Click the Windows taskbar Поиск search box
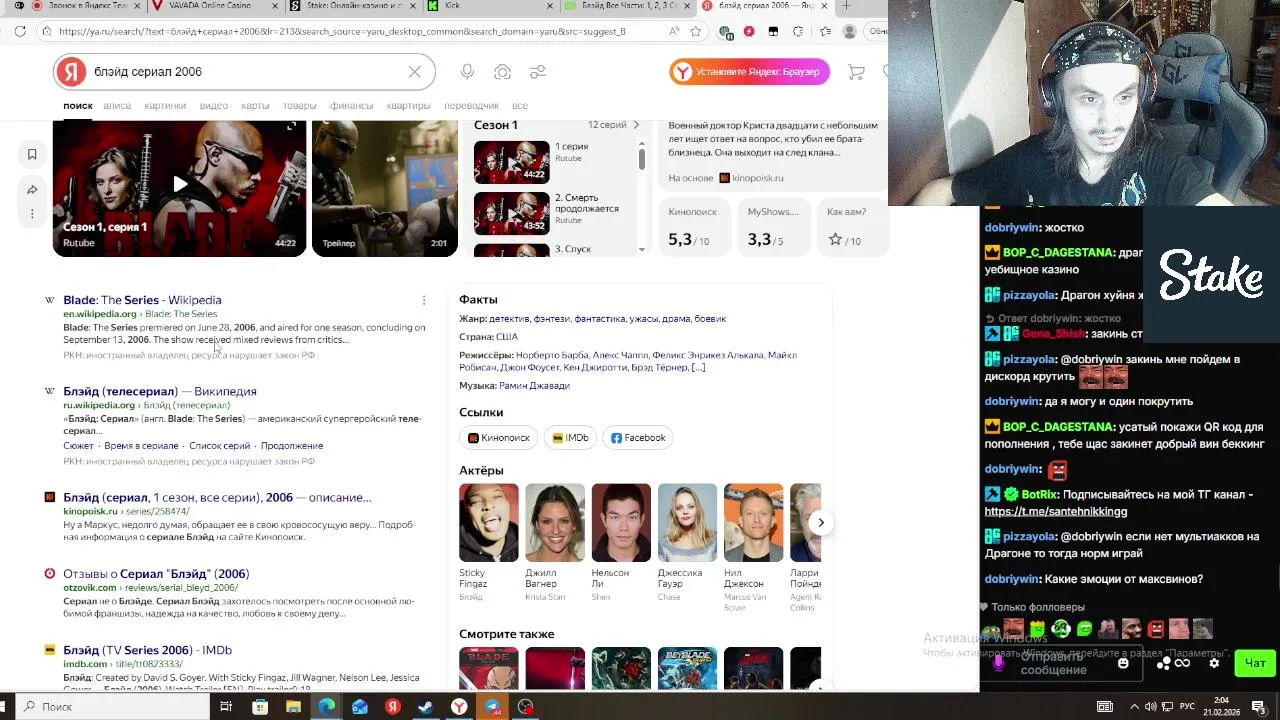 point(110,707)
